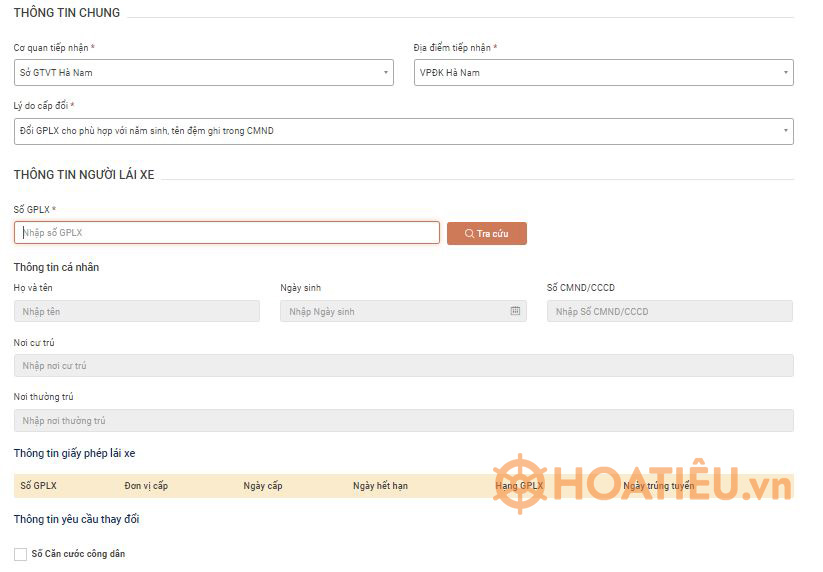Click the Số CMND/CCCD input field
This screenshot has width=823, height=572.
(x=669, y=311)
